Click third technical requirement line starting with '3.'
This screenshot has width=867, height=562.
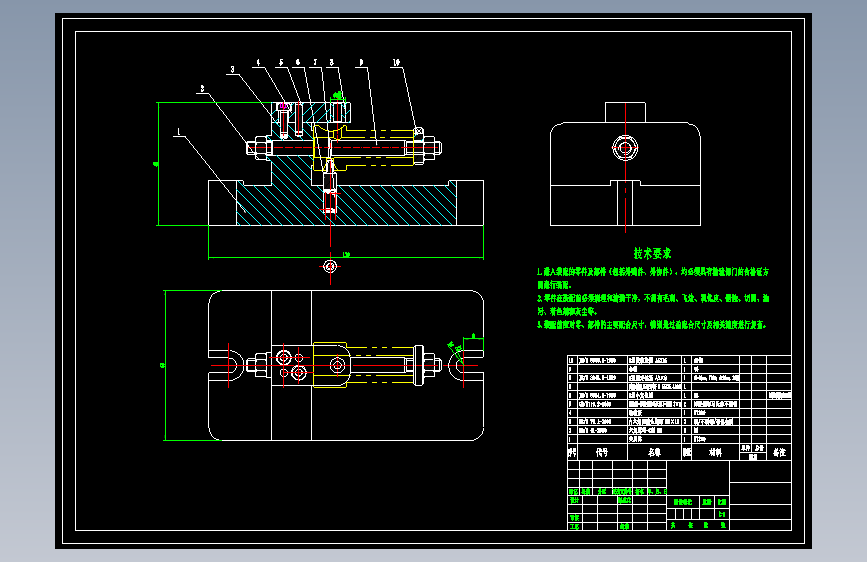click(651, 325)
